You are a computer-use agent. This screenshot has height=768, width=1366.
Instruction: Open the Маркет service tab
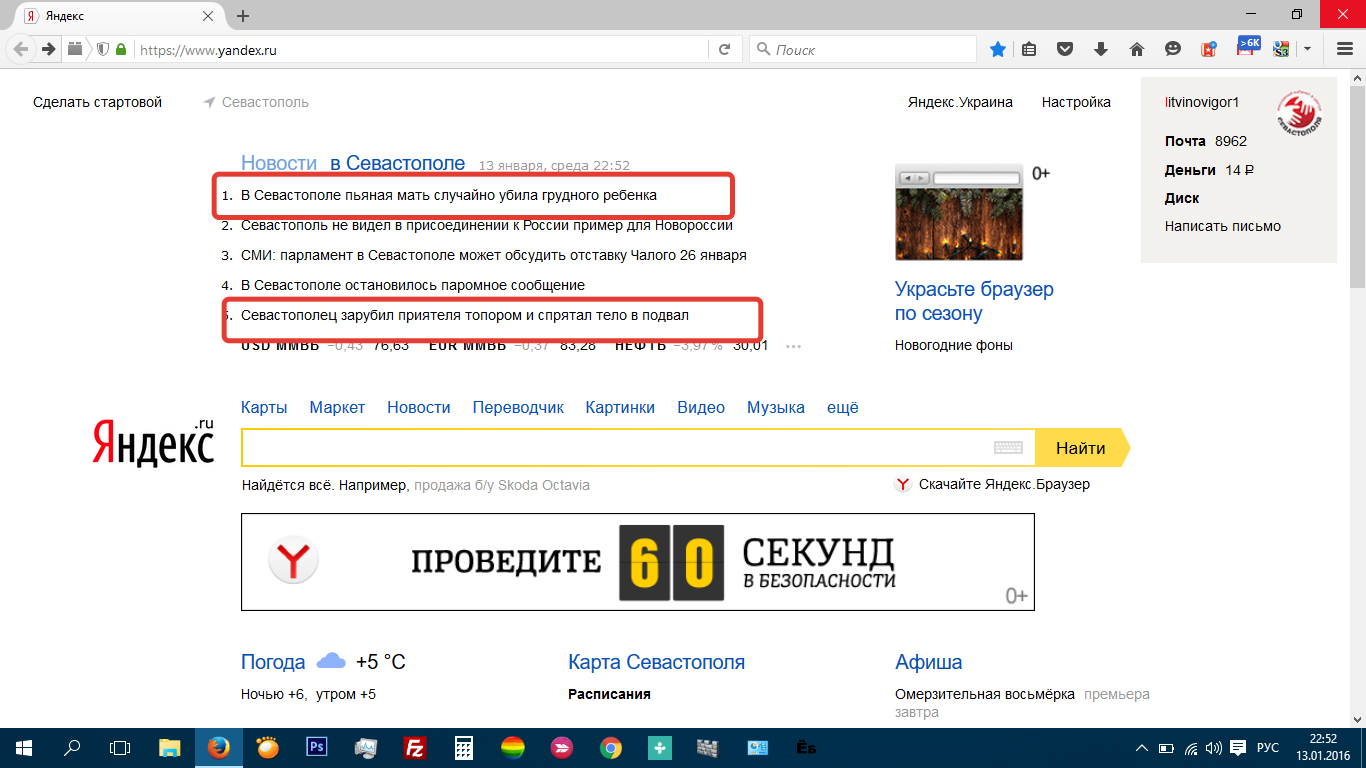click(x=337, y=407)
